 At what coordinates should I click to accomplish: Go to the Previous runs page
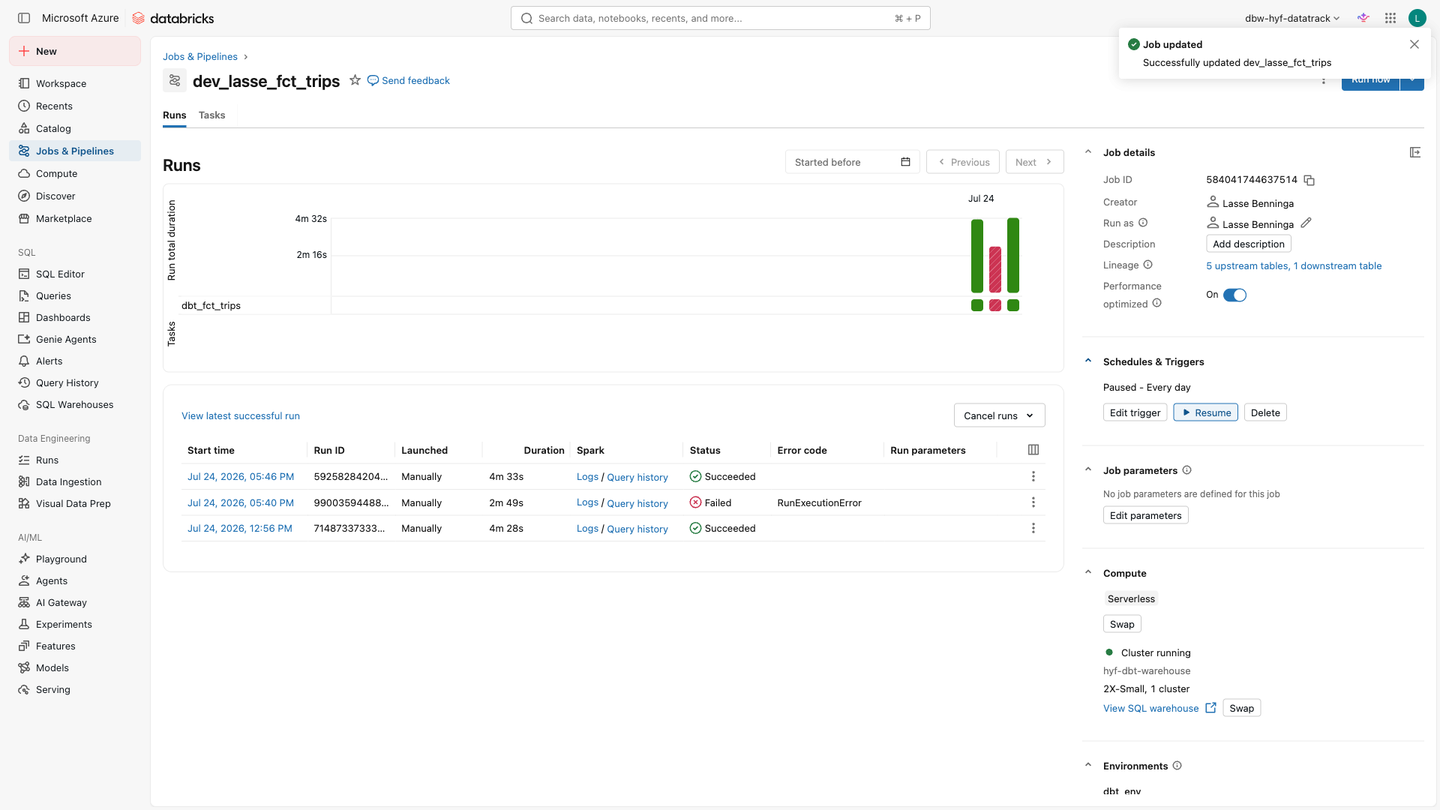click(963, 162)
